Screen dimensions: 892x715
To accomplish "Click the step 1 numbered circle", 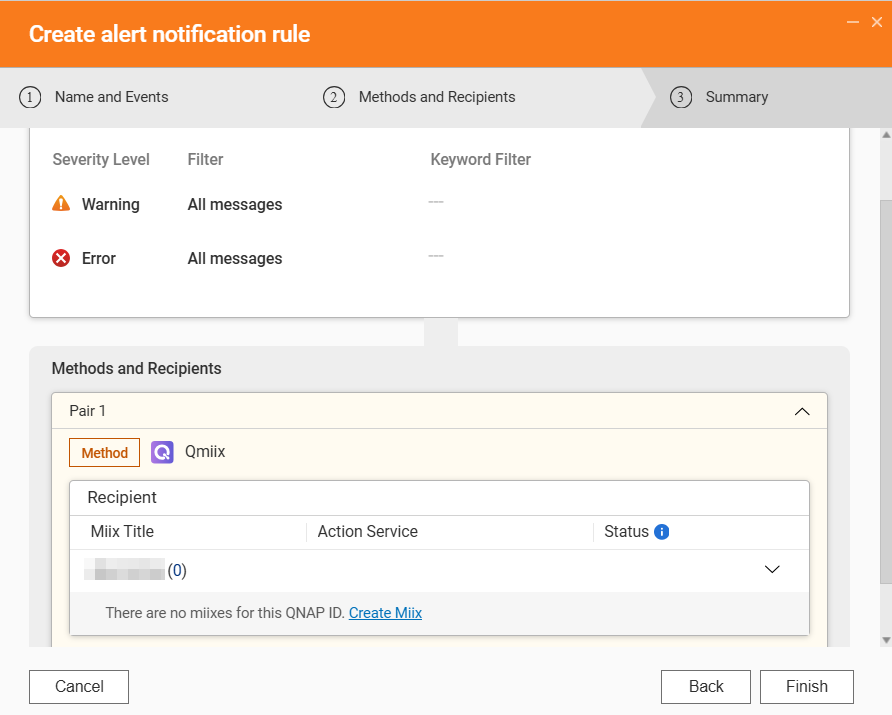I will coord(29,97).
